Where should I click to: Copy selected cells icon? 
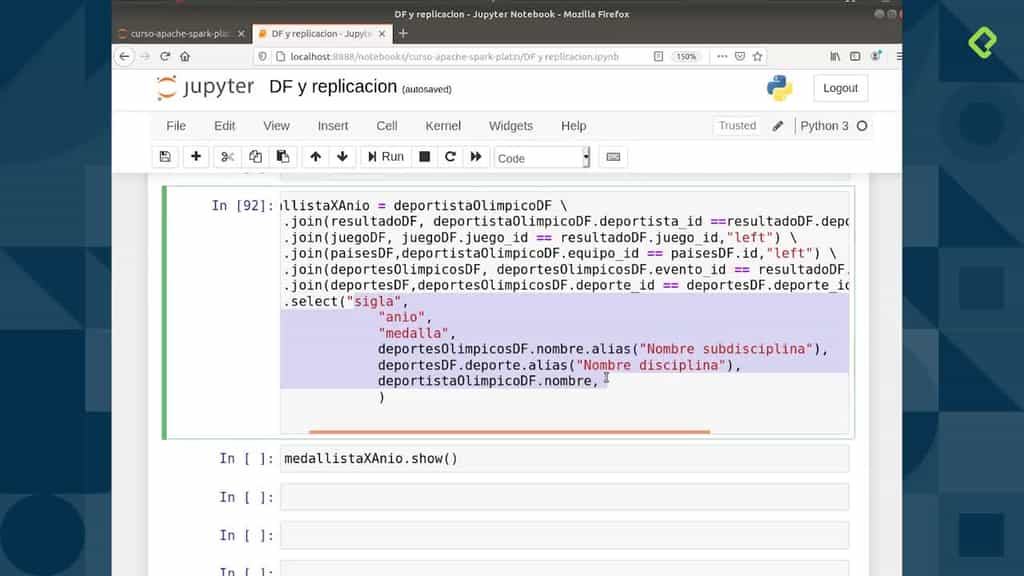click(x=255, y=157)
